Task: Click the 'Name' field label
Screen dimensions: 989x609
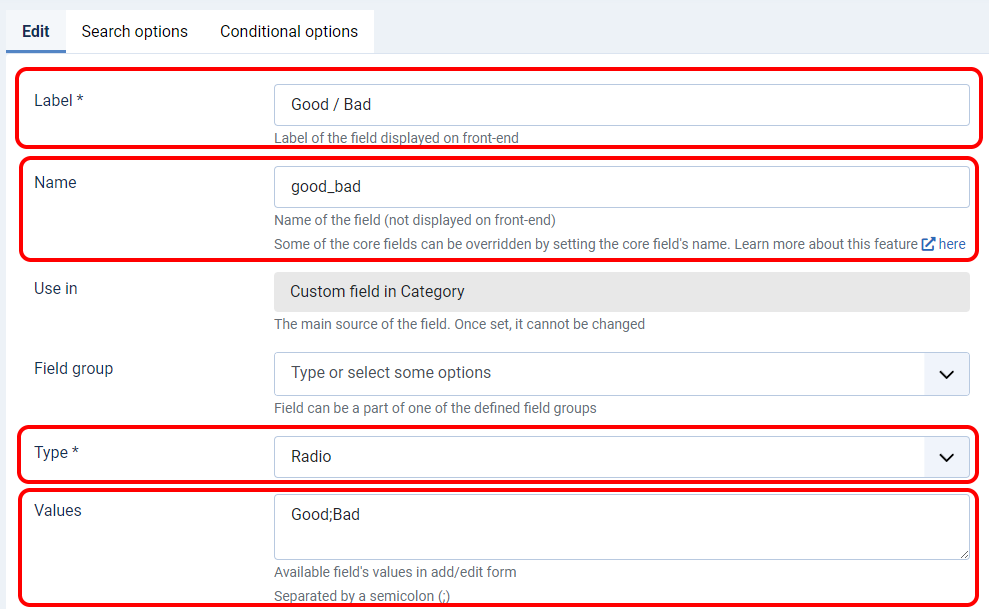Action: click(56, 182)
